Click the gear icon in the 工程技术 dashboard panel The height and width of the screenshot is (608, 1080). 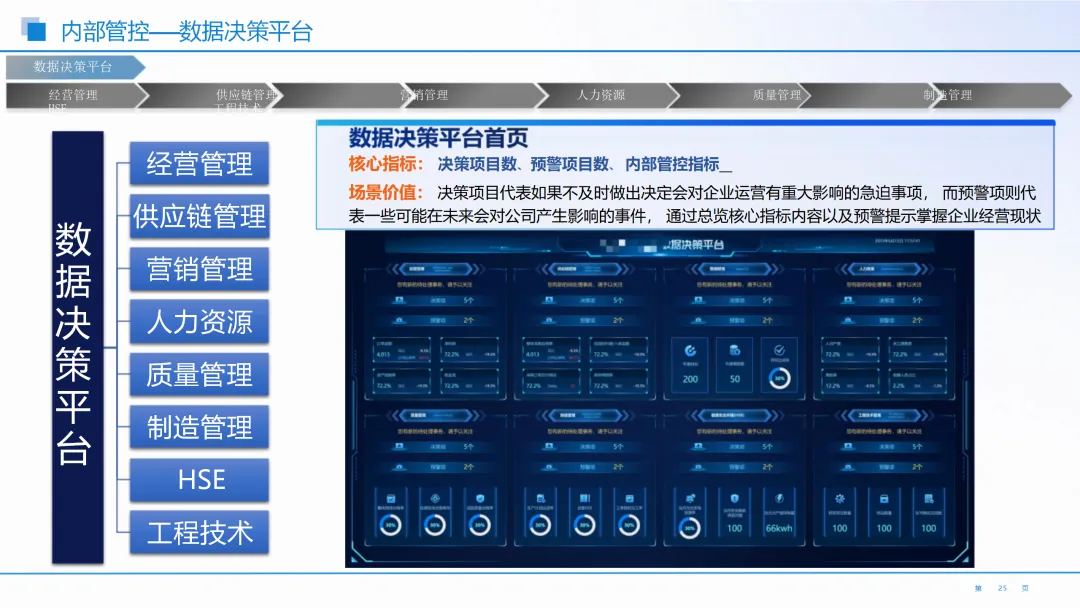click(x=840, y=499)
